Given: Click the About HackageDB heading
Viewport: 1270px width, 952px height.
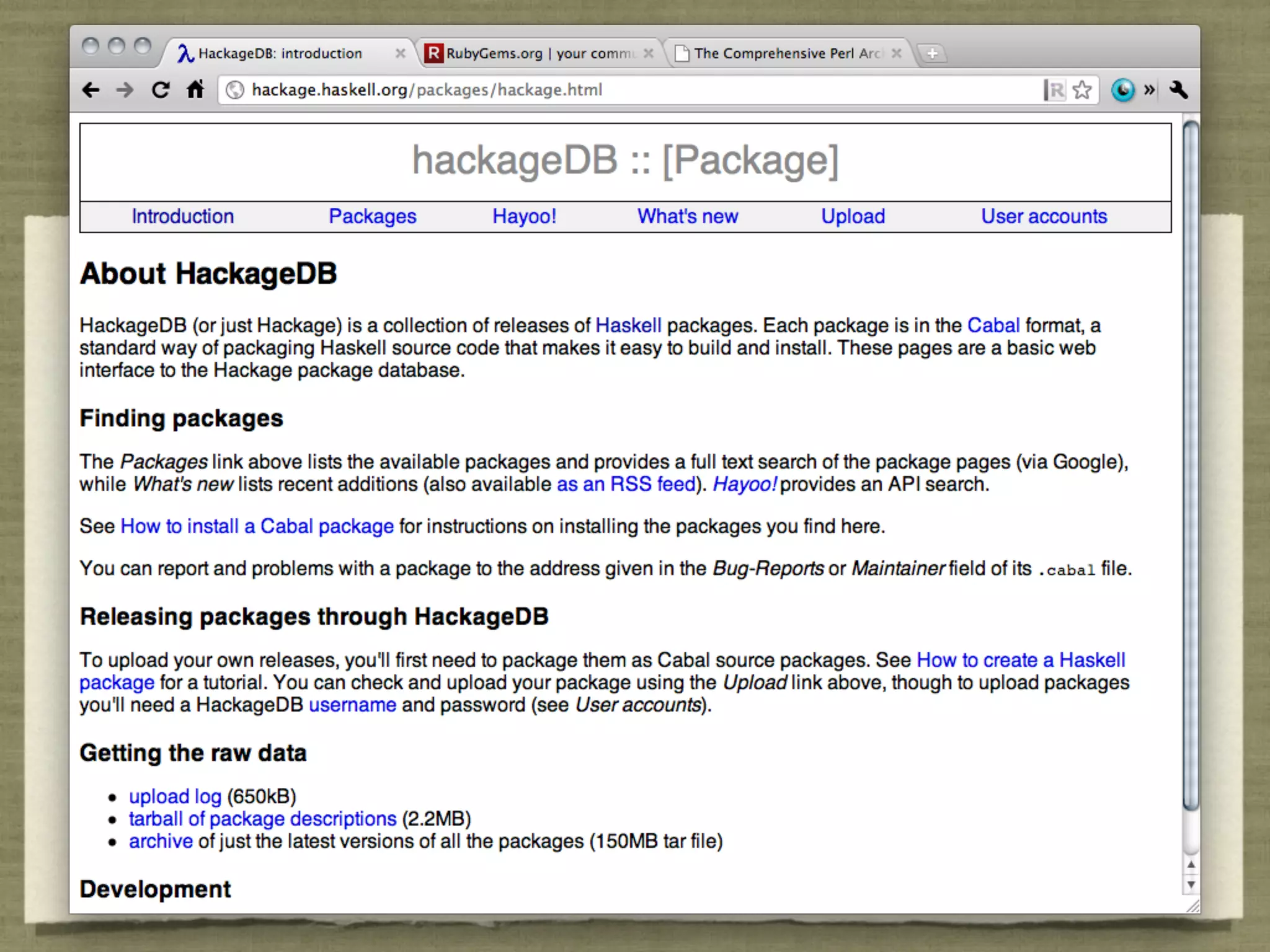Looking at the screenshot, I should [x=208, y=273].
